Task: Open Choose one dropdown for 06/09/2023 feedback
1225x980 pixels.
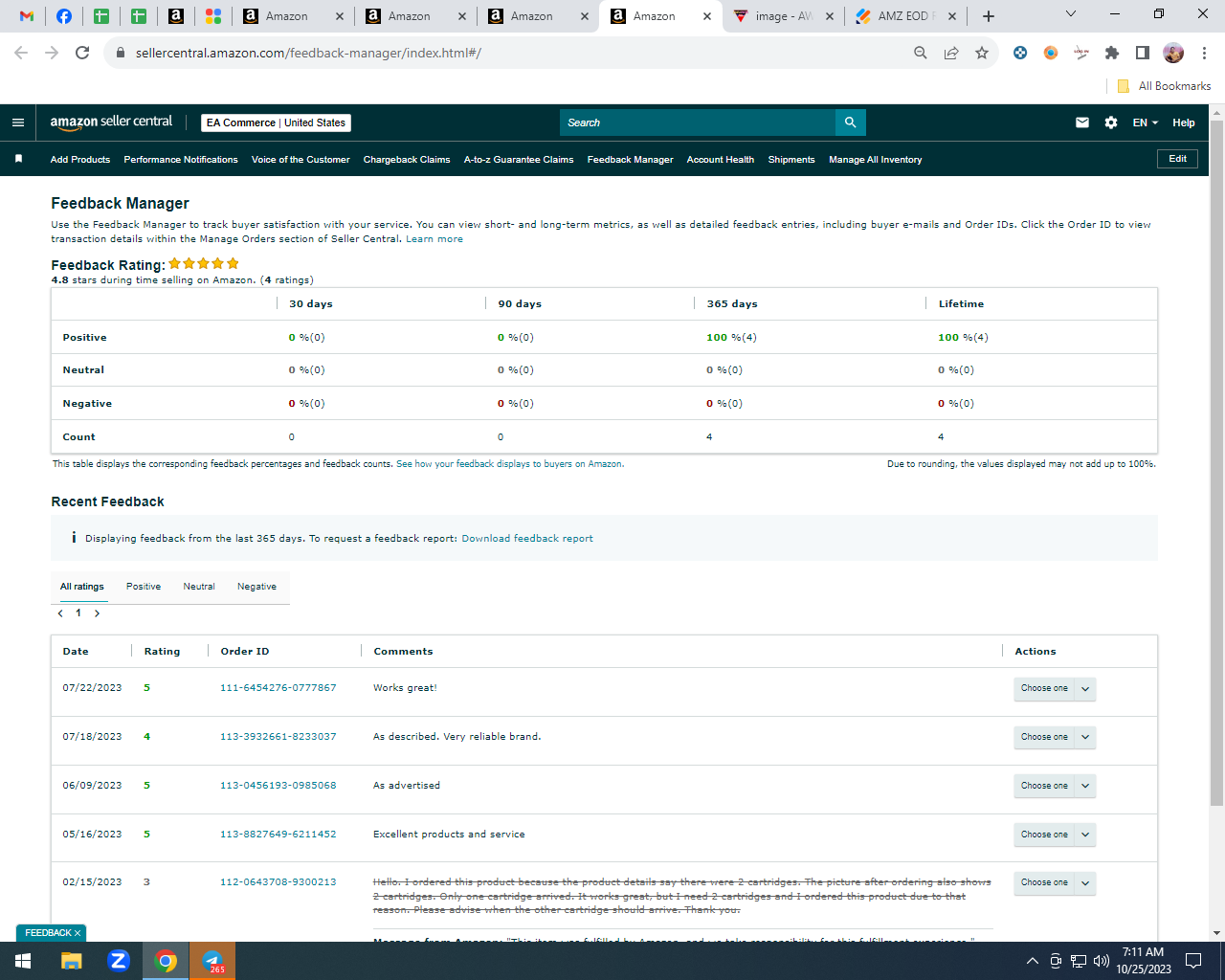Action: pos(1055,787)
